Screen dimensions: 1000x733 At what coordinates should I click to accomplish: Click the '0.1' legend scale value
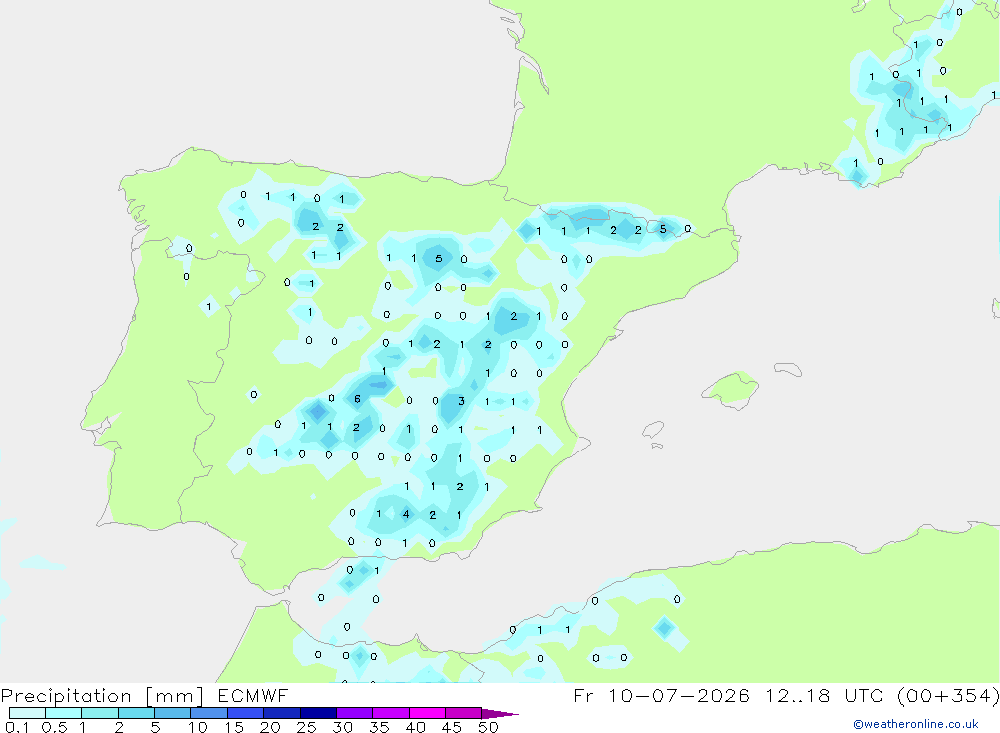[17, 727]
